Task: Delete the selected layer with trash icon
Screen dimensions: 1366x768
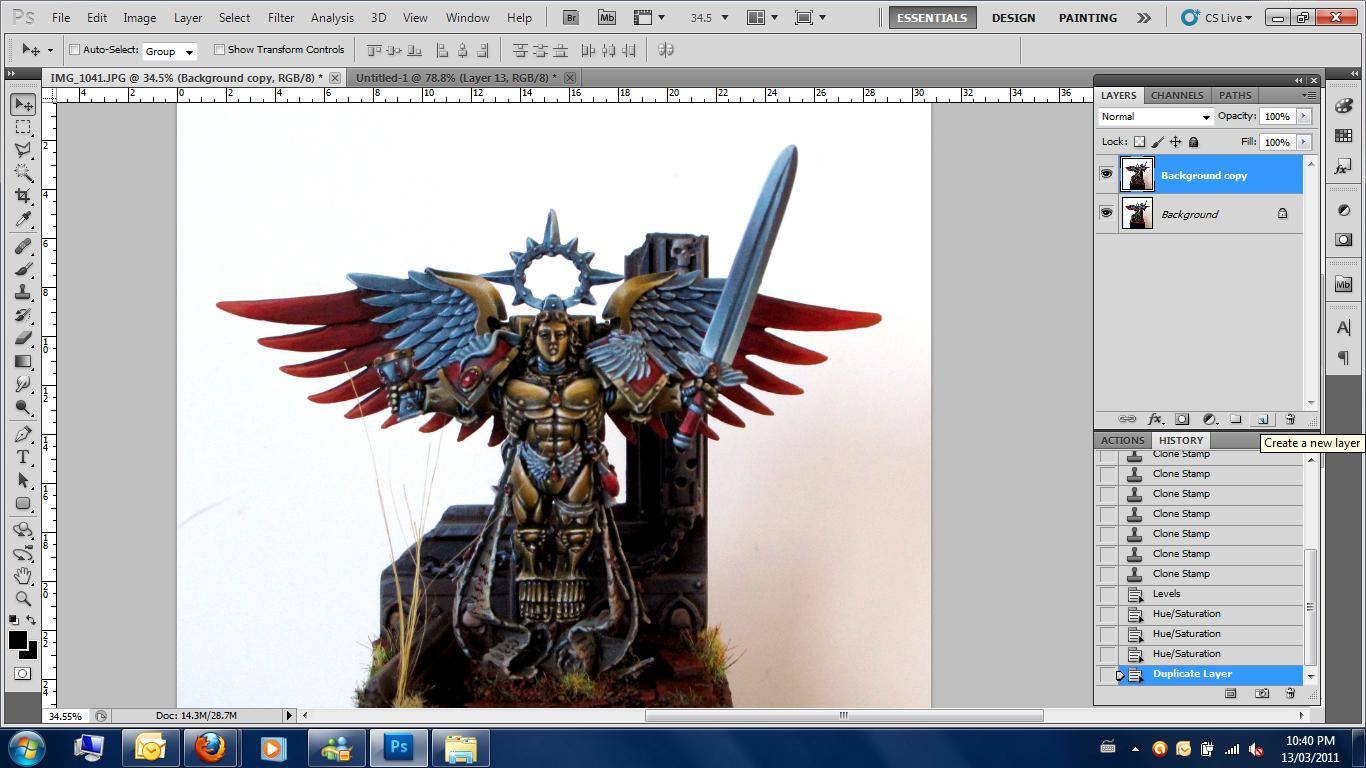Action: coord(1290,420)
